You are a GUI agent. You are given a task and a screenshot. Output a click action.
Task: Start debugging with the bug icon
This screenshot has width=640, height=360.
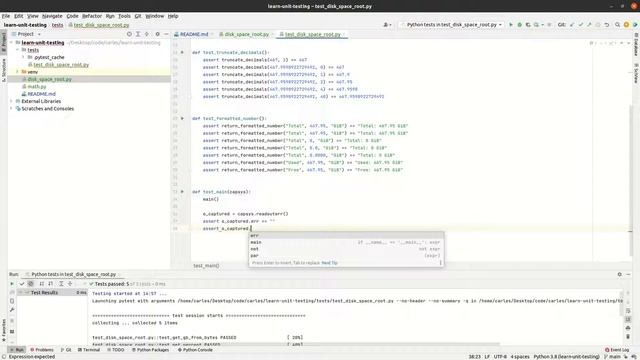click(520, 25)
